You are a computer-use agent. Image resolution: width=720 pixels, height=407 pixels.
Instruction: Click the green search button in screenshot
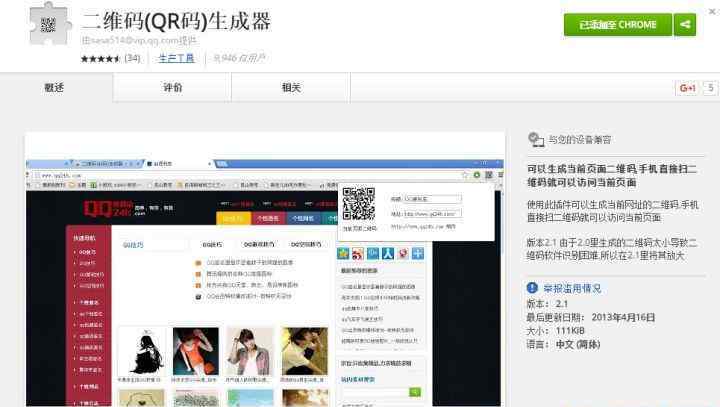point(415,392)
